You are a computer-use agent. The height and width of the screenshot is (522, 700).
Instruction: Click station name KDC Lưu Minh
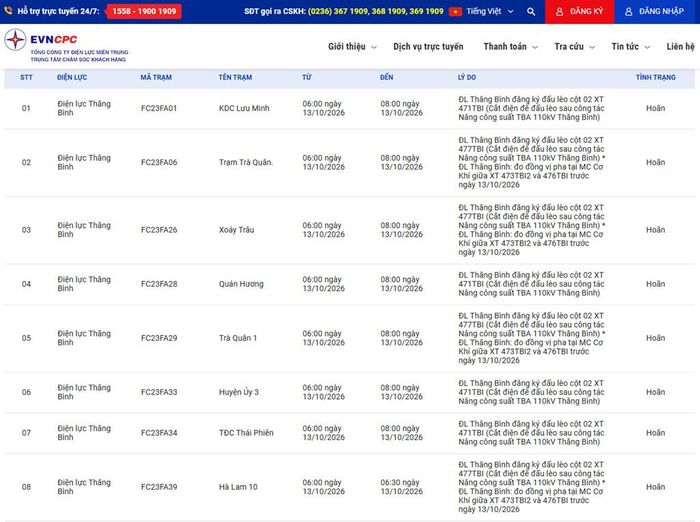[244, 108]
